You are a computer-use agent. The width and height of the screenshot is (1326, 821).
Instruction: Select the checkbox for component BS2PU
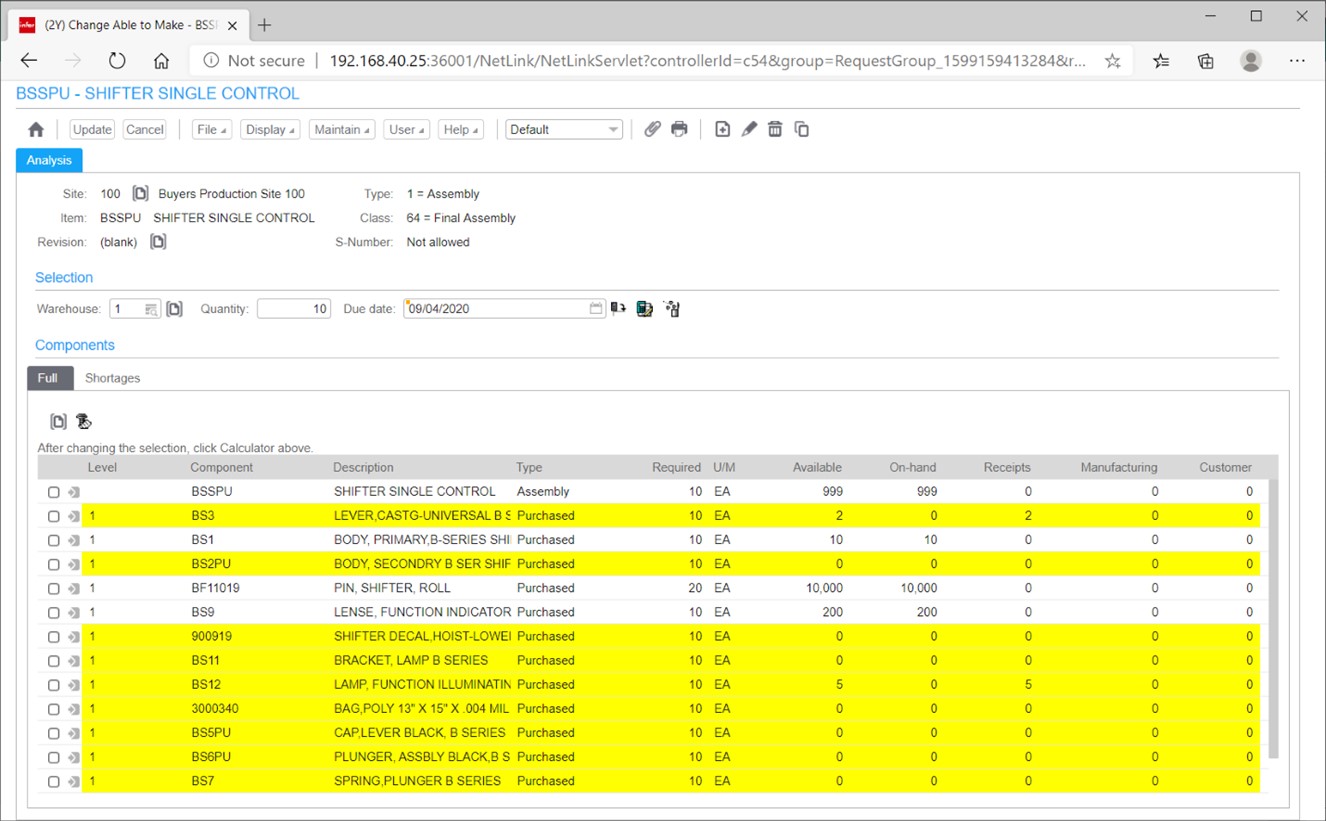[54, 564]
